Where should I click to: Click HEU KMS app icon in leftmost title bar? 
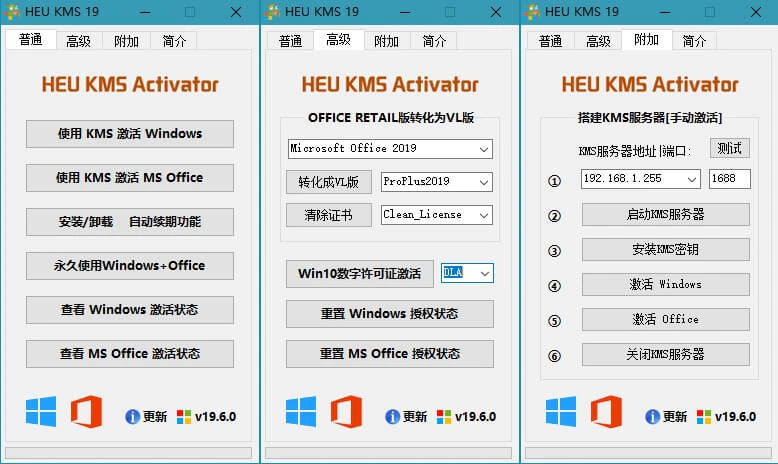pos(12,12)
